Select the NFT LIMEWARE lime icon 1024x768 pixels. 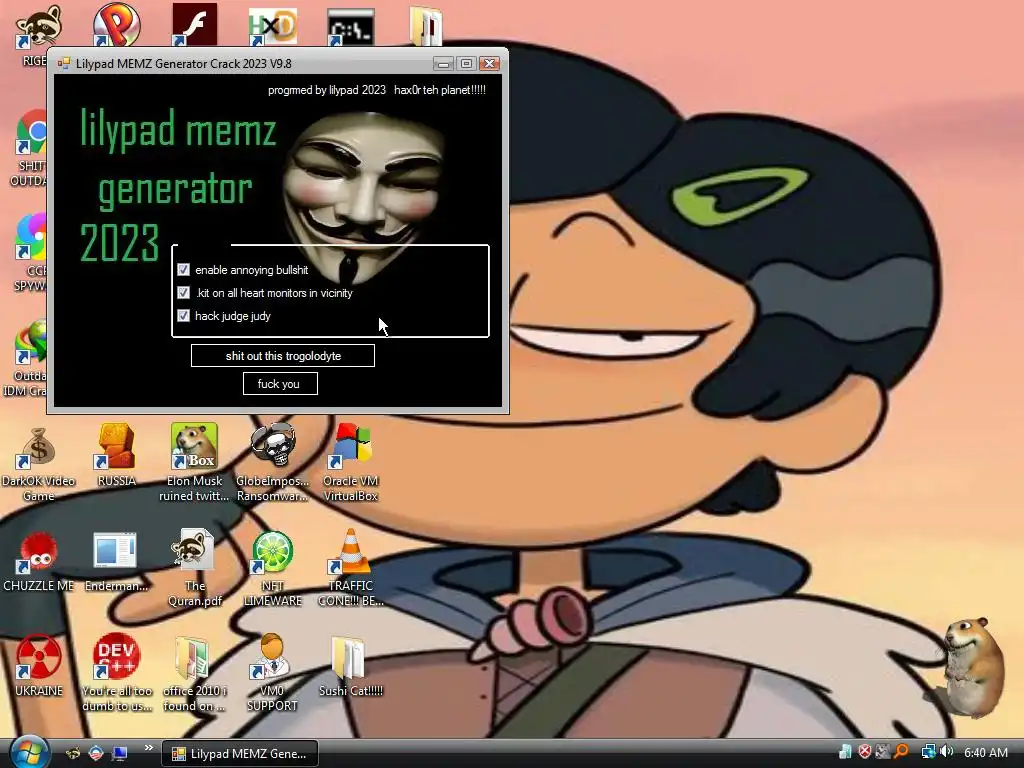coord(272,552)
